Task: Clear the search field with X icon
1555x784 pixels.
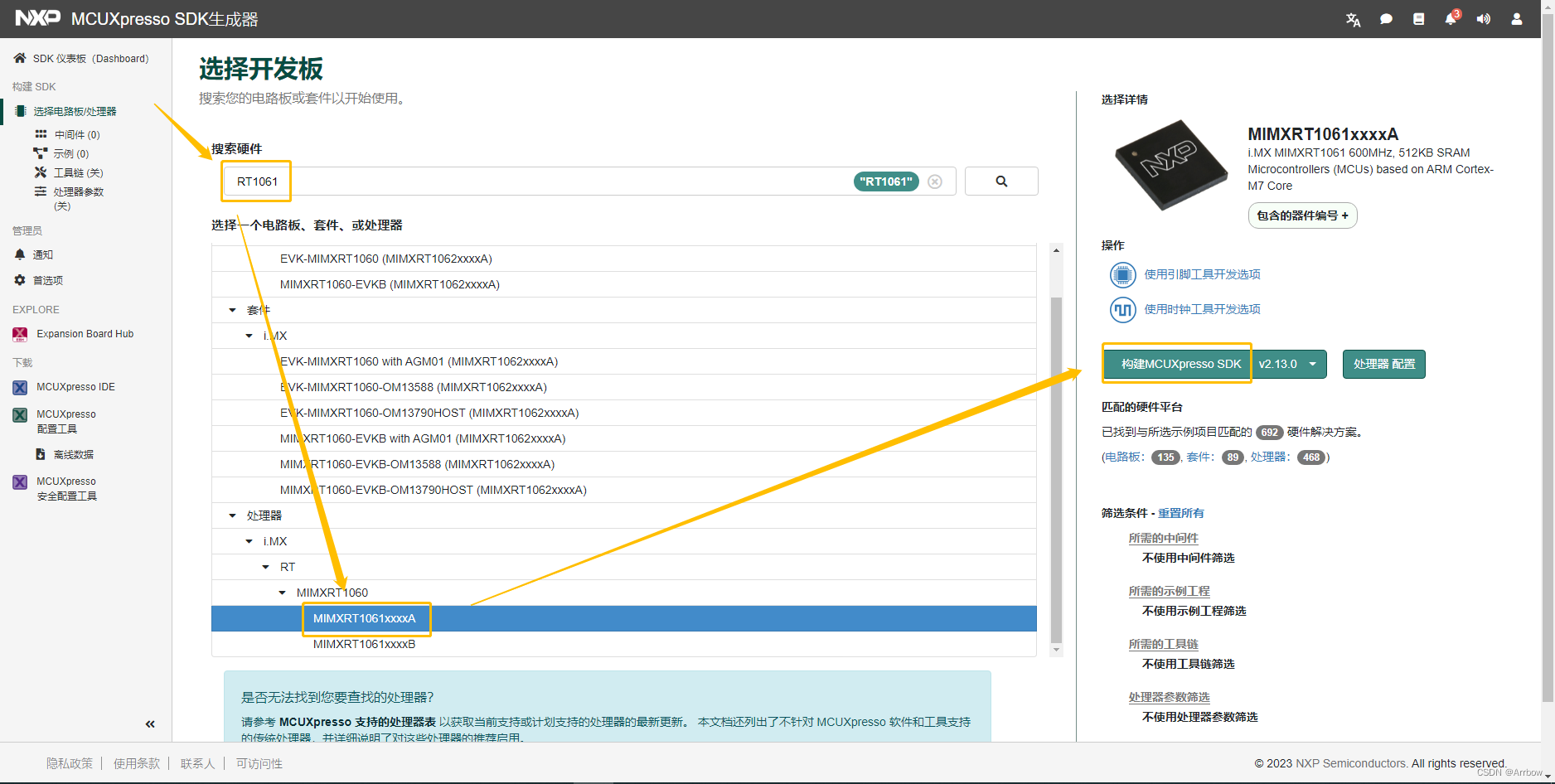Action: 935,181
